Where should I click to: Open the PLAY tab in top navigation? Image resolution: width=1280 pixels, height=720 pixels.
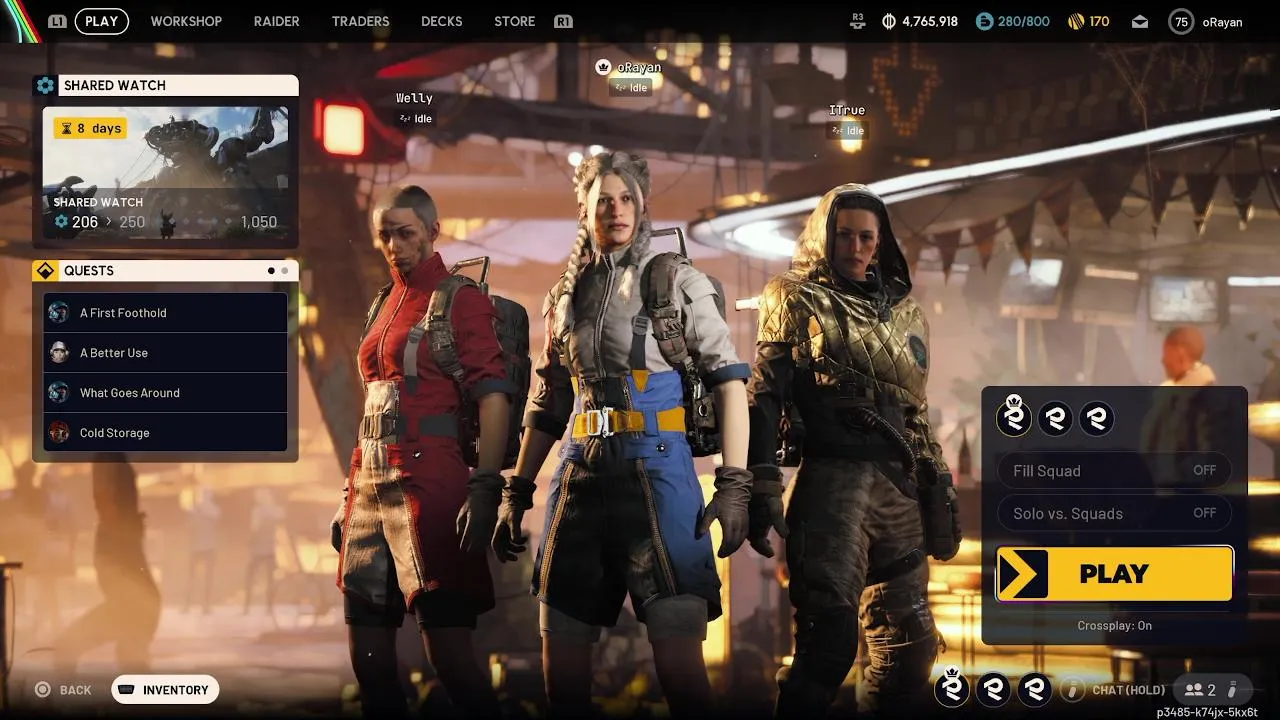pyautogui.click(x=101, y=21)
